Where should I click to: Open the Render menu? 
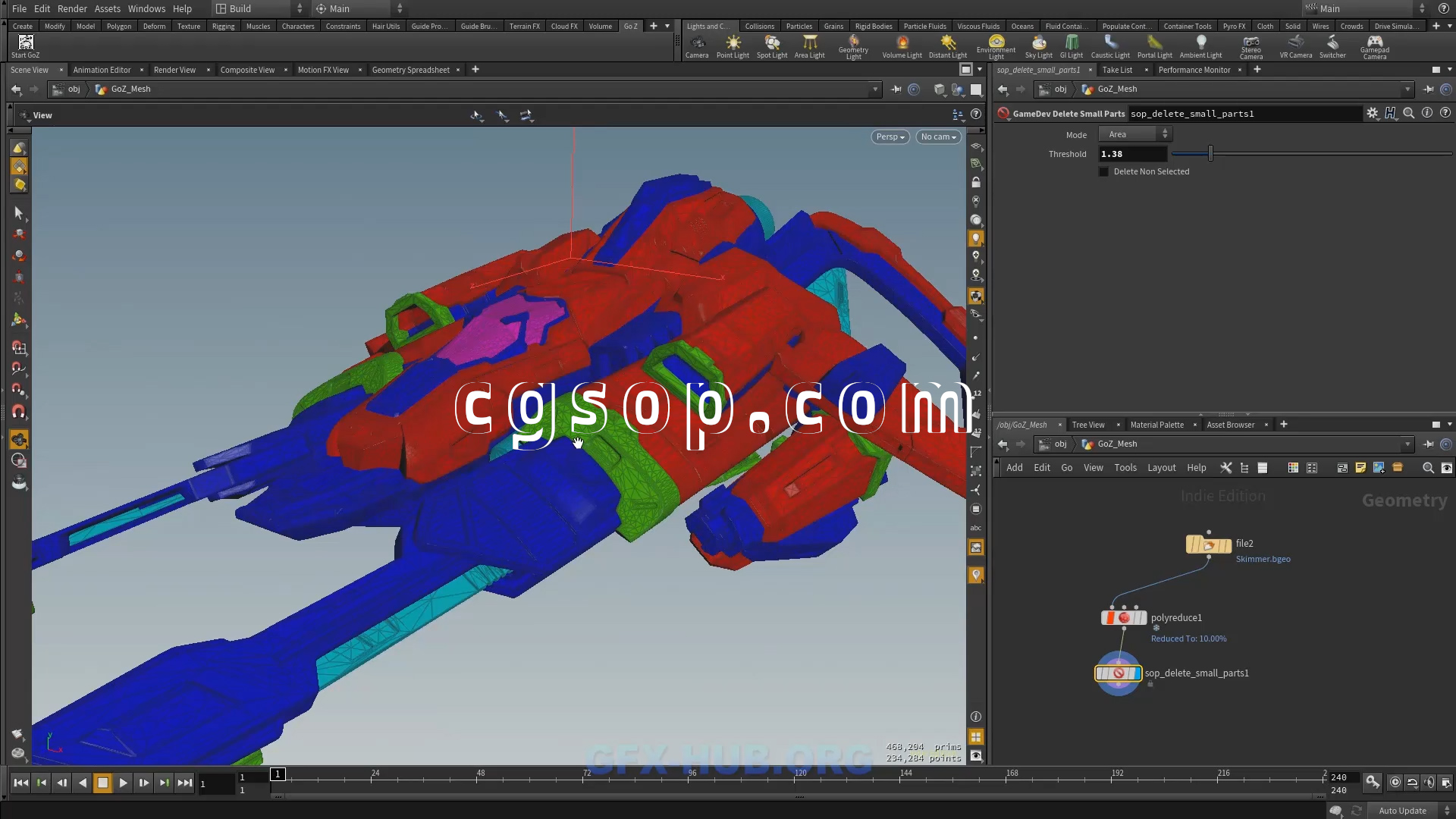click(x=72, y=8)
